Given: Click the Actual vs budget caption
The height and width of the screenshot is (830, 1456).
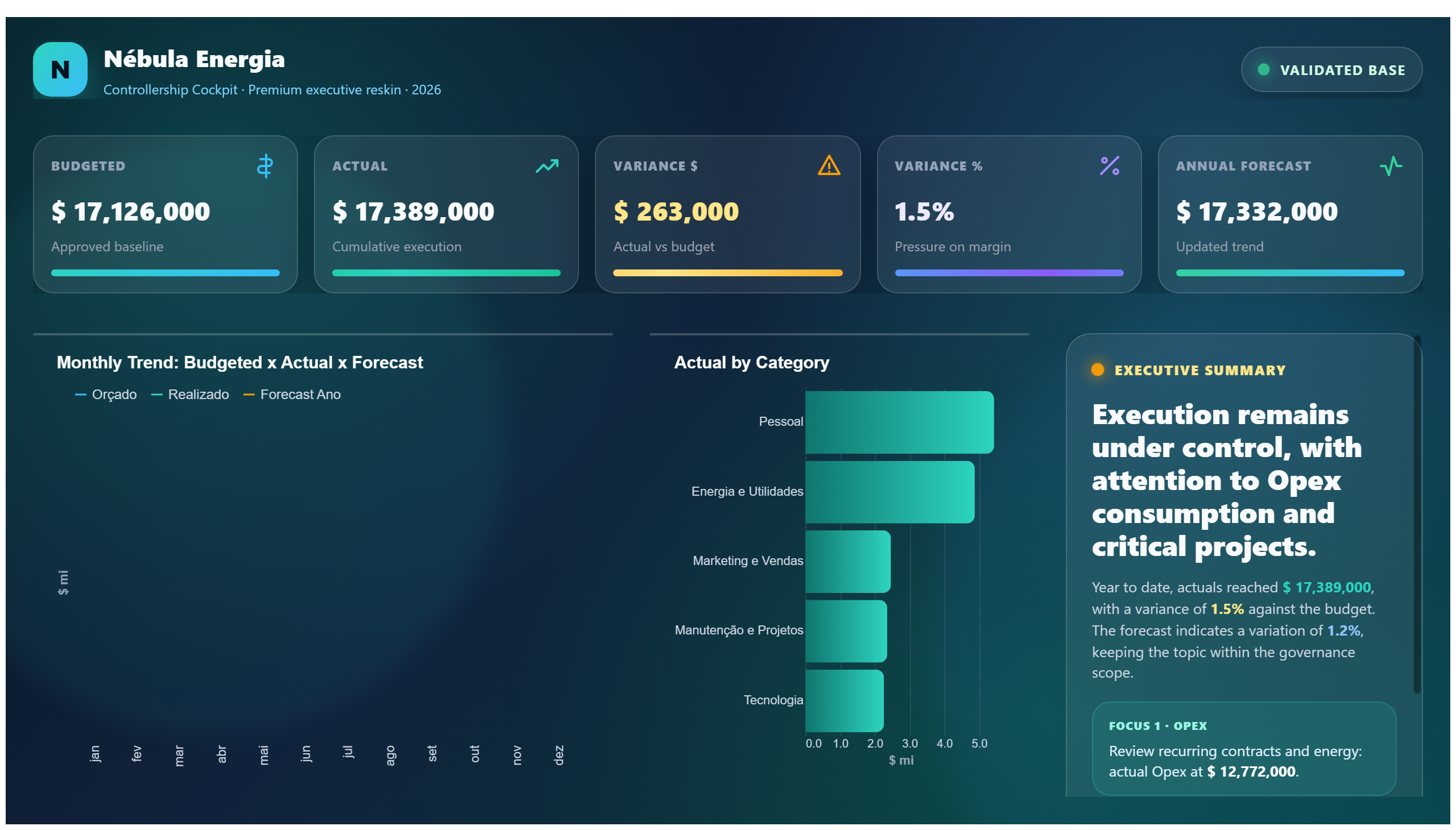Looking at the screenshot, I should [x=664, y=247].
